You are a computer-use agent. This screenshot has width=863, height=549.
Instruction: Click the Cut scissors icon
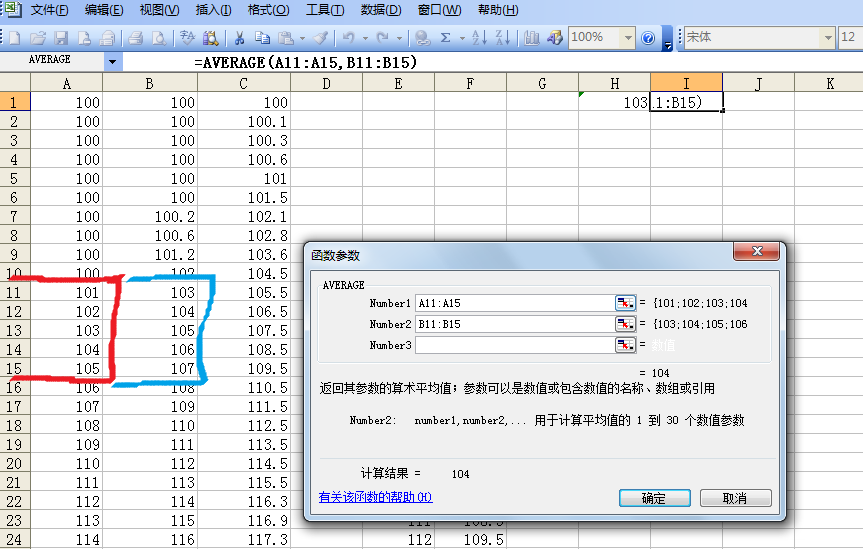[240, 38]
